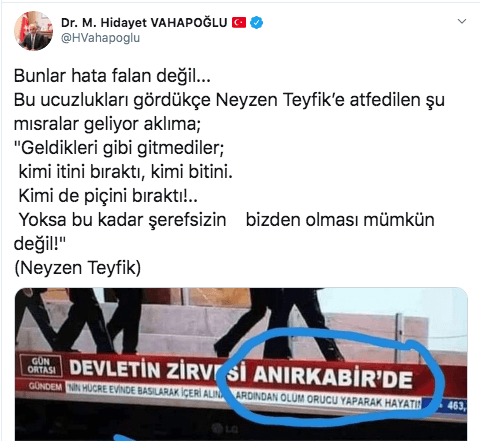Open the @HVahapoglu handle link

click(x=100, y=38)
